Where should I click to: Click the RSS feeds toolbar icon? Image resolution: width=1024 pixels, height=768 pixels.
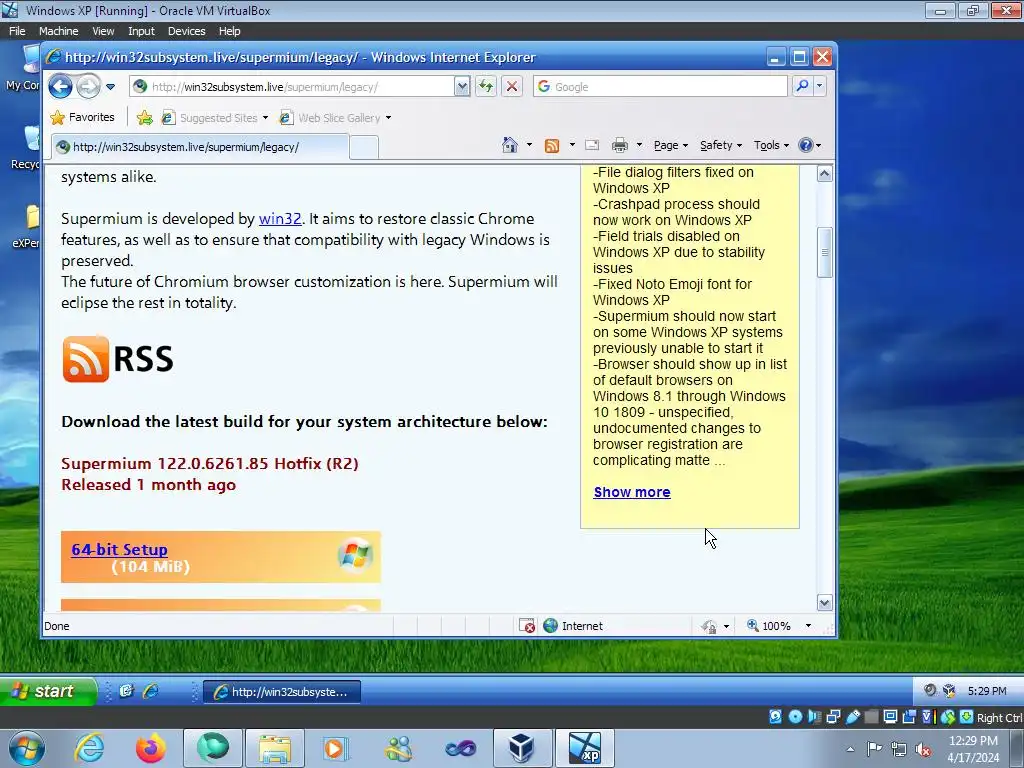click(552, 145)
